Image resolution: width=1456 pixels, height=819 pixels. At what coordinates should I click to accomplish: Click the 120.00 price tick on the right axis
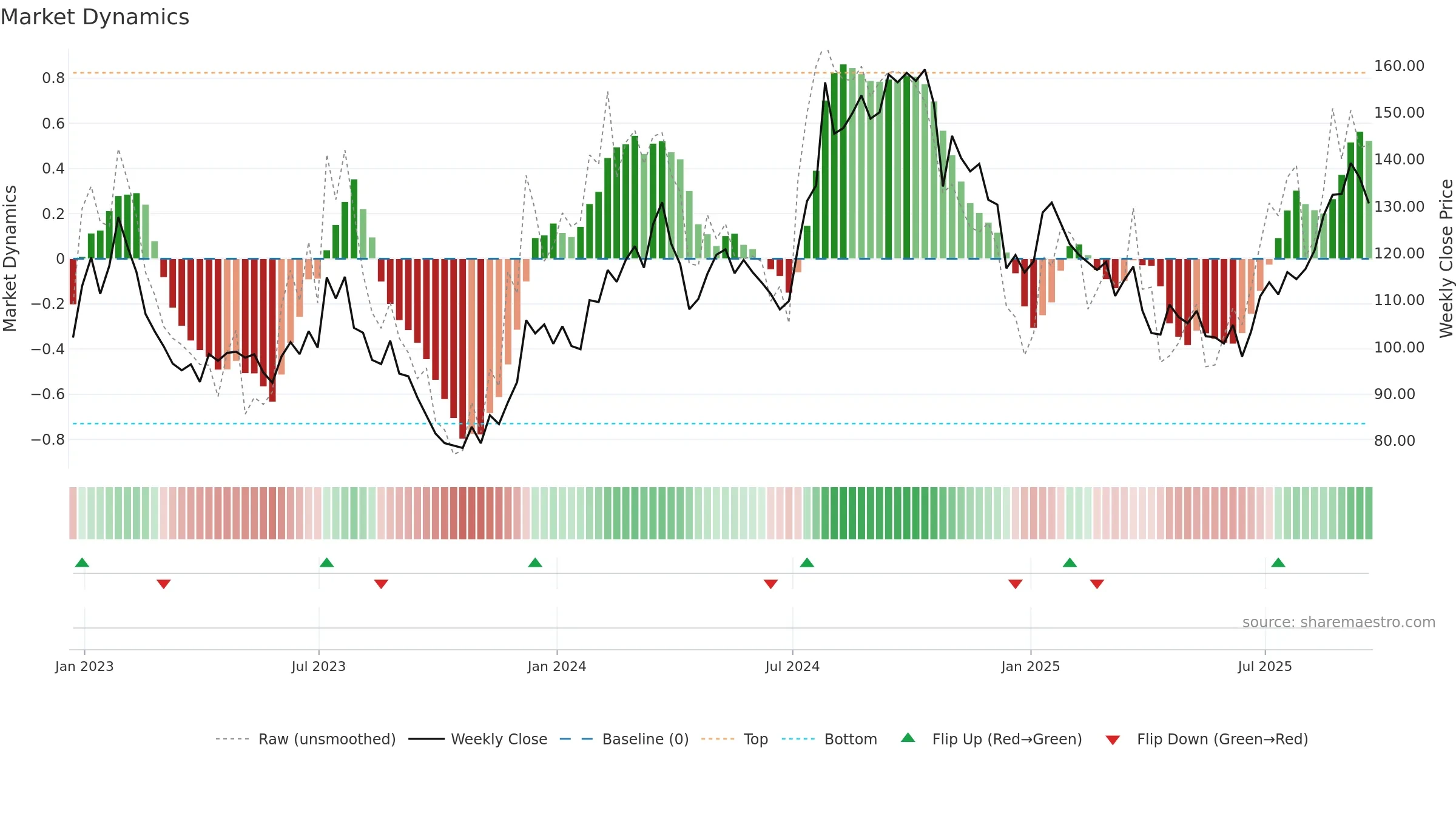point(1399,254)
